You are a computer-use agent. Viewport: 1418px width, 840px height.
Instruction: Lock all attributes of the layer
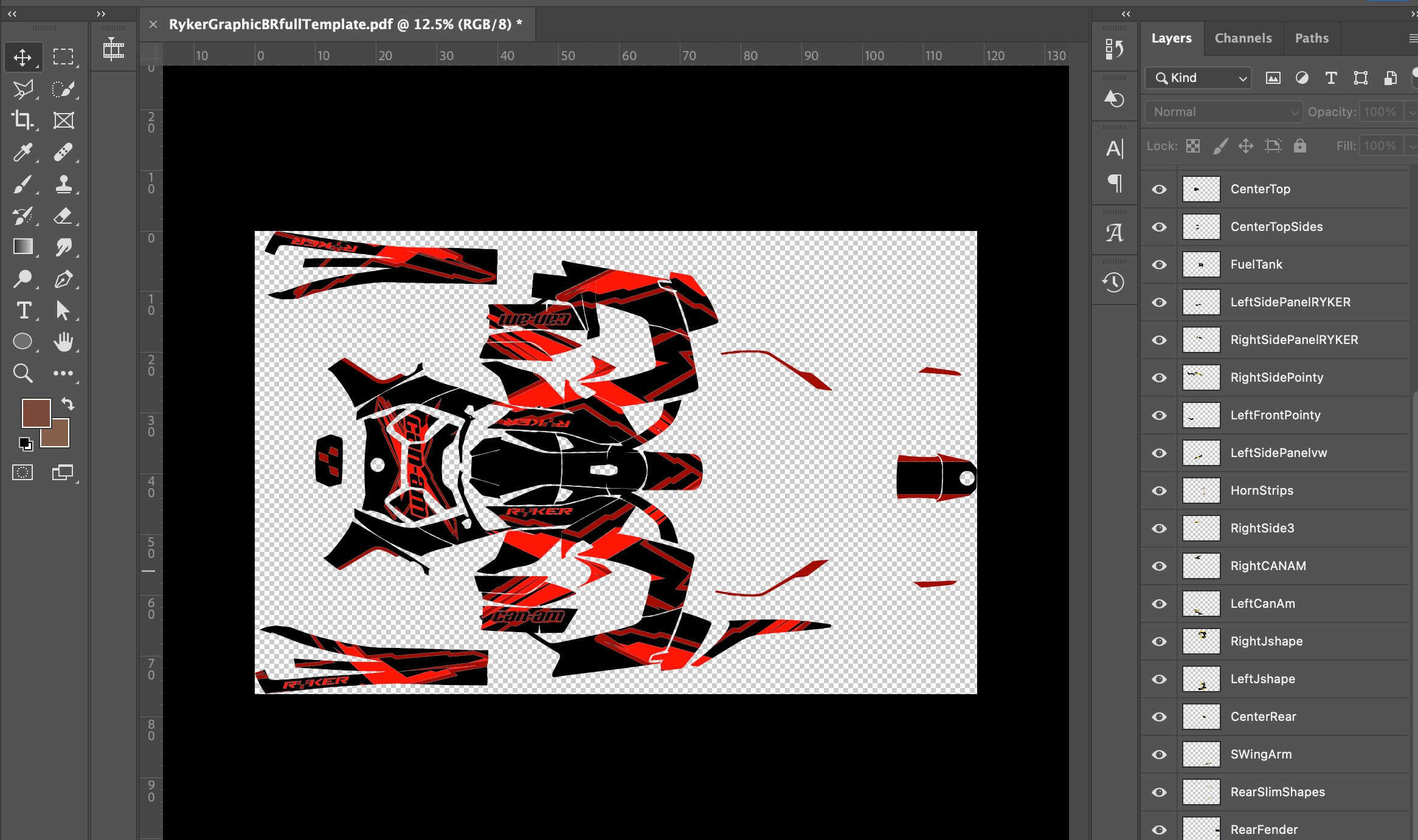[x=1299, y=146]
